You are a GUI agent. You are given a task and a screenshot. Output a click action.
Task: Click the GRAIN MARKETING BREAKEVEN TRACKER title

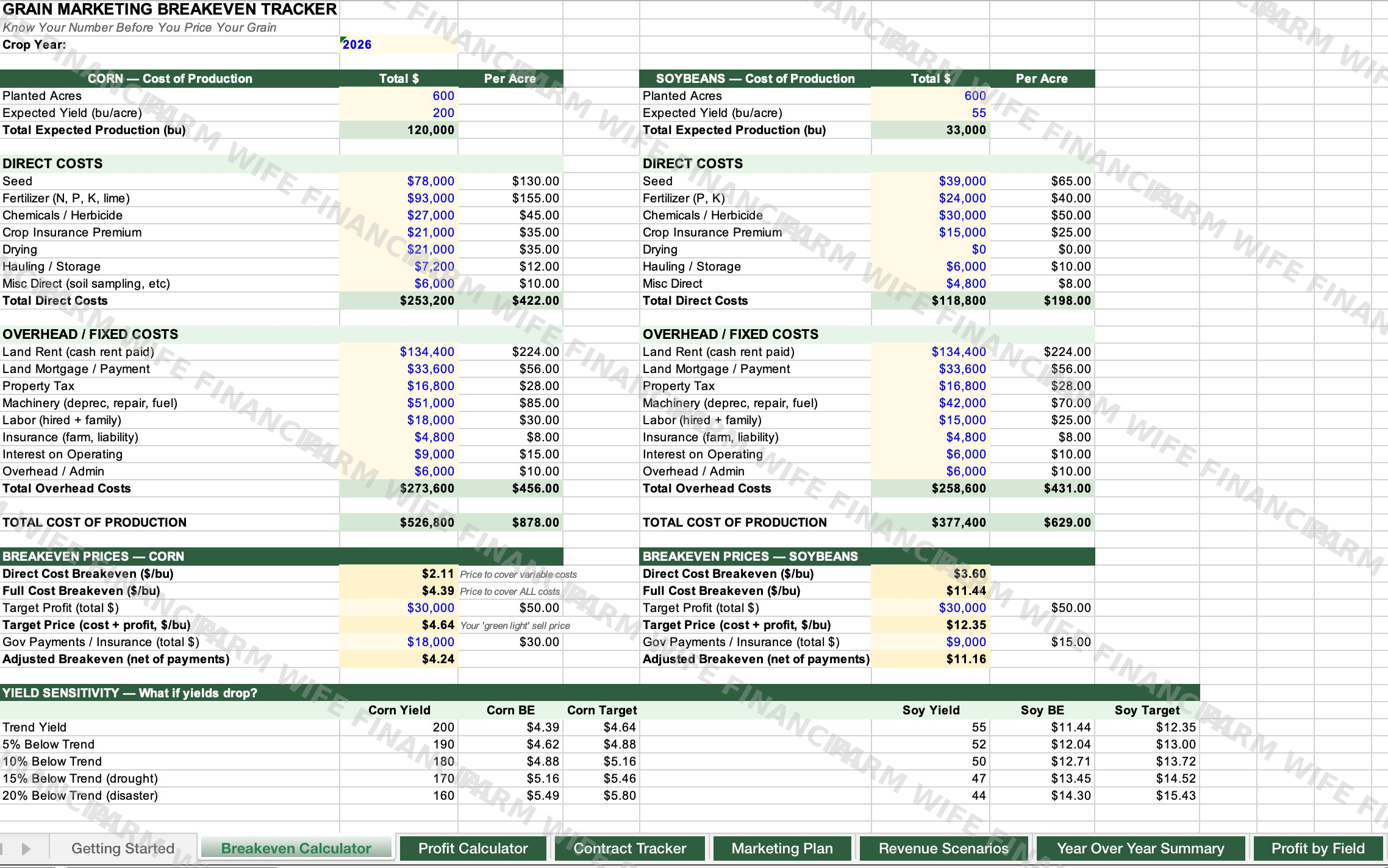click(170, 9)
